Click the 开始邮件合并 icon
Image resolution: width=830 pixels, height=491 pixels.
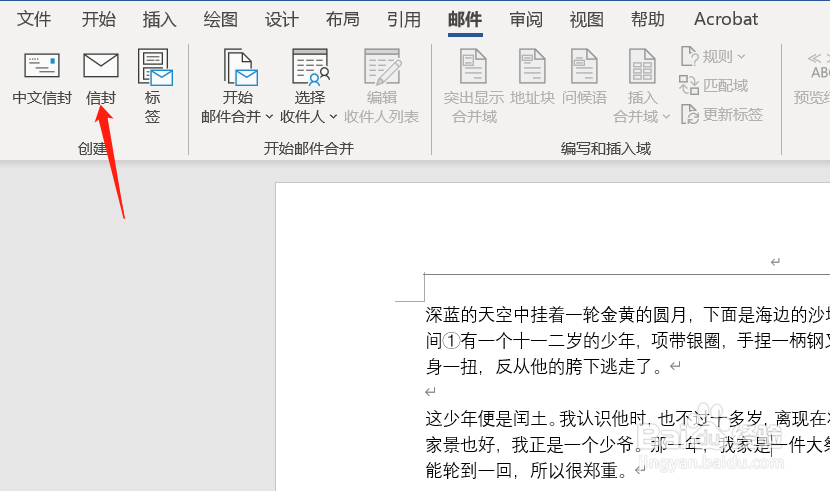(x=240, y=67)
